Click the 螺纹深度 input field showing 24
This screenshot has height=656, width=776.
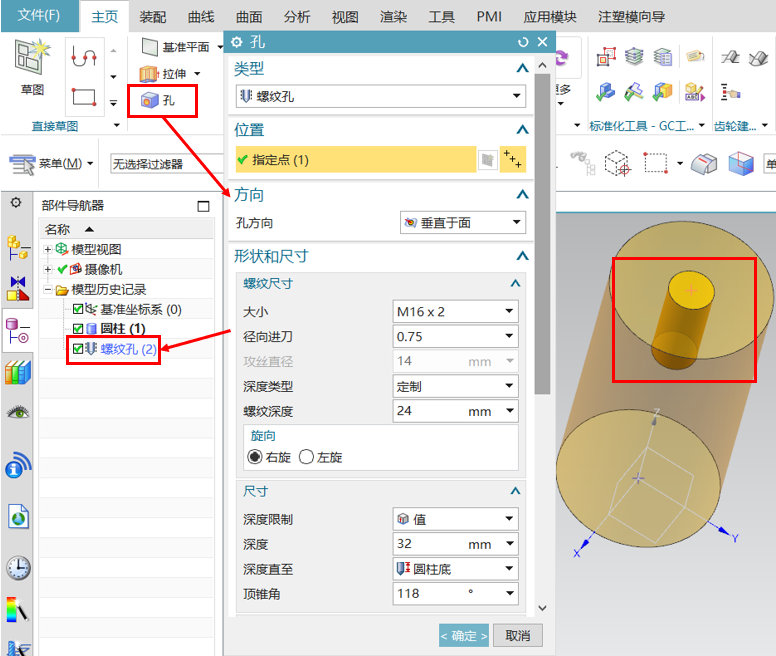tap(455, 411)
